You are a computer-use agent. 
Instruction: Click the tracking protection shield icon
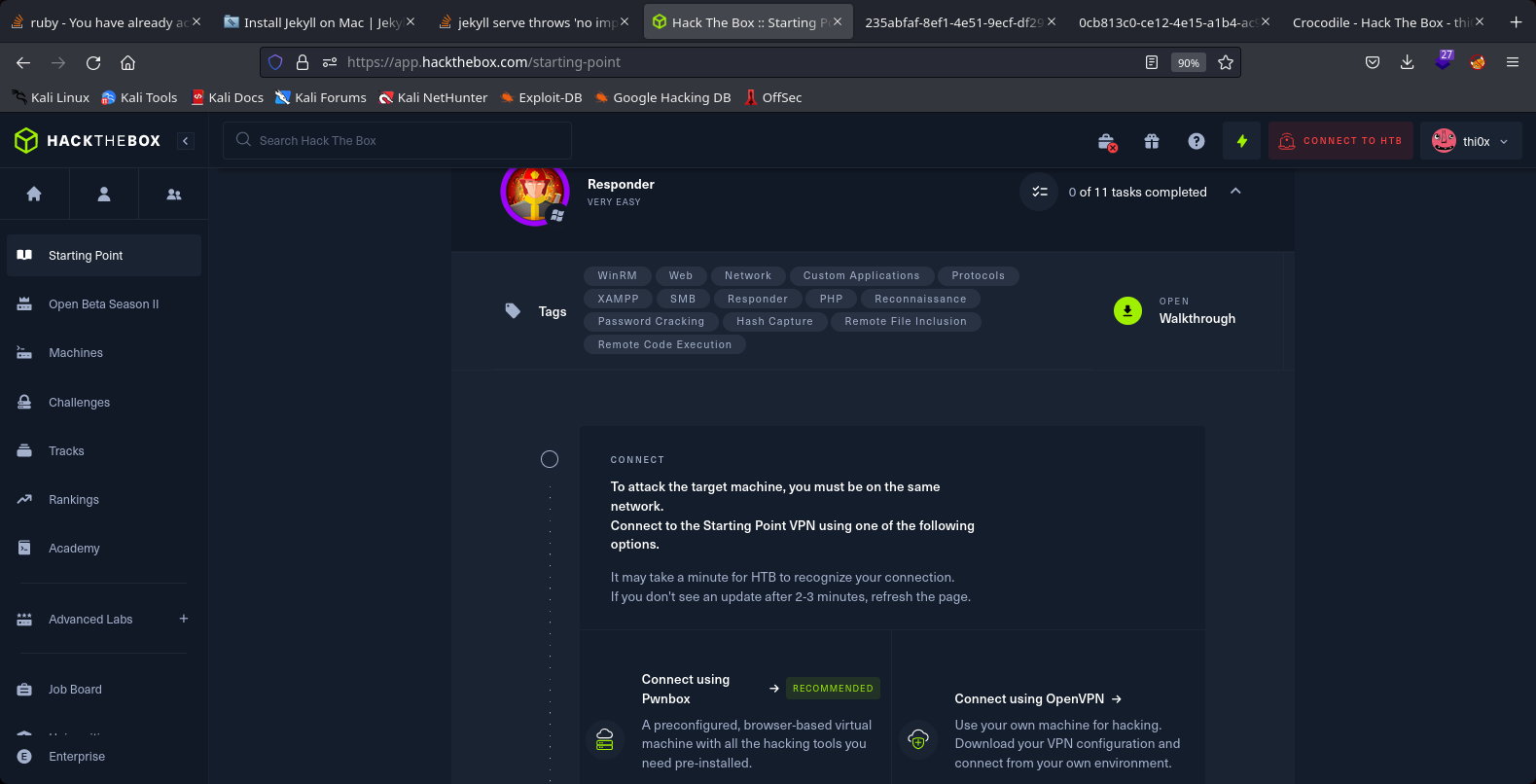pos(275,62)
